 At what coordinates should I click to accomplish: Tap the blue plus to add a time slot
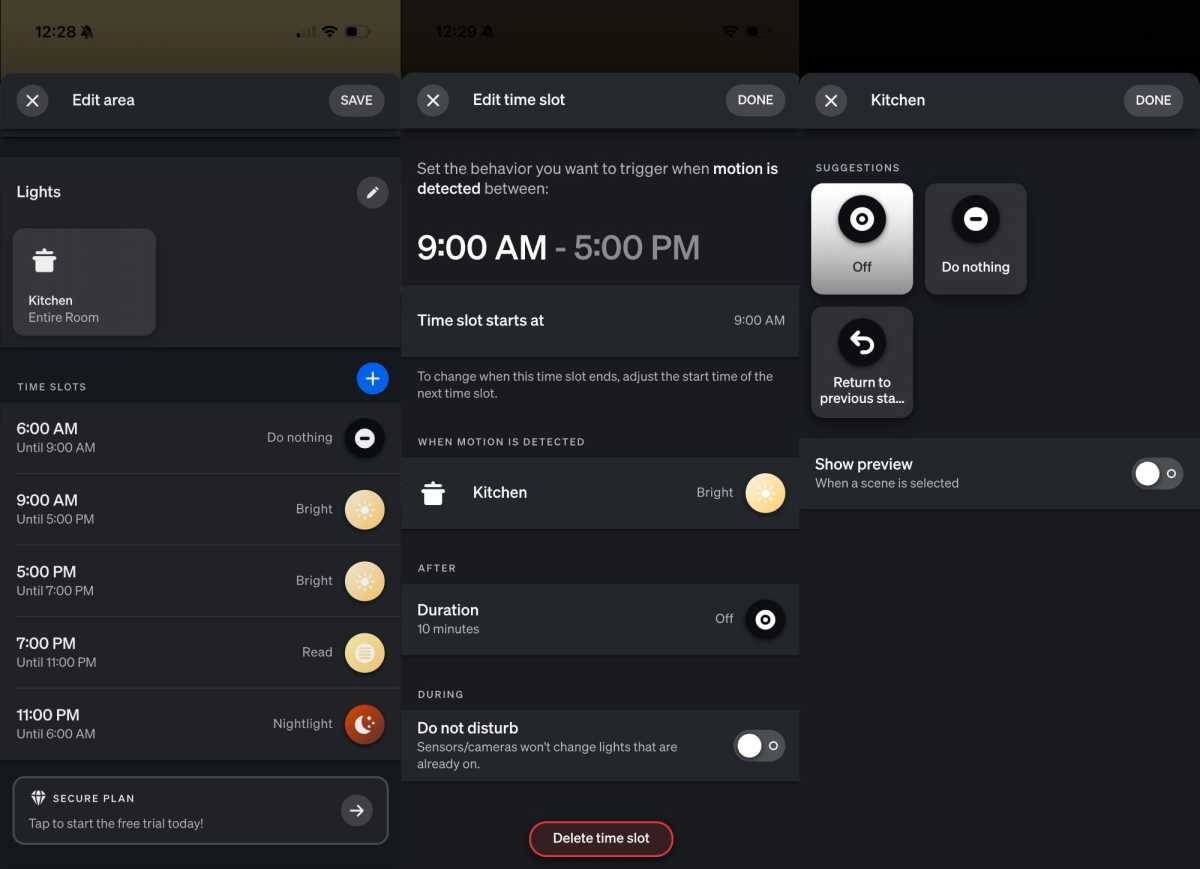372,379
